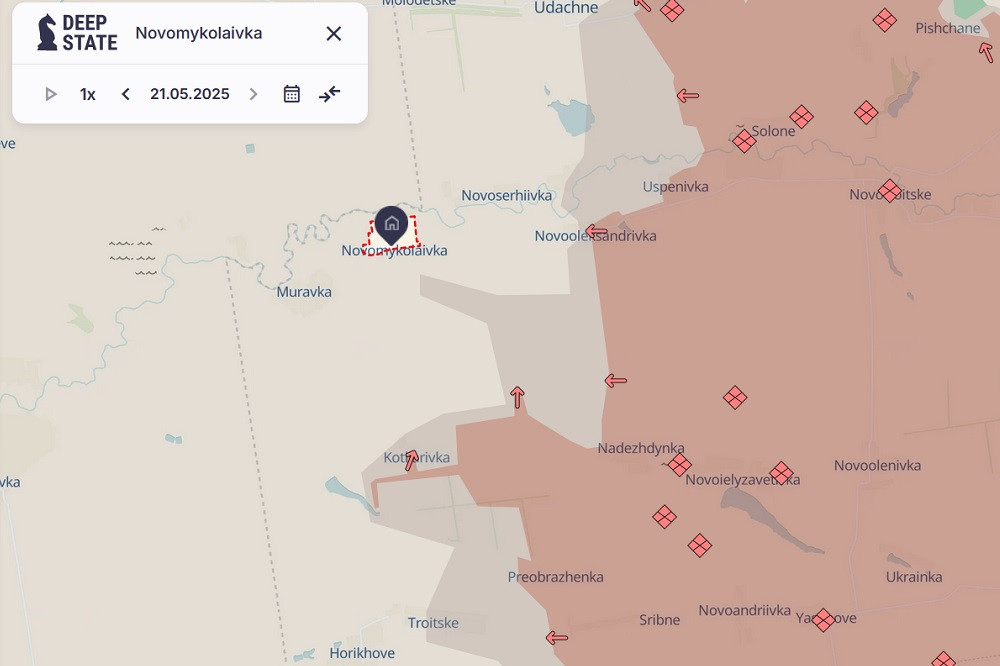This screenshot has width=1000, height=666.
Task: Click the unit marker near Novoielyzavetivka
Action: [782, 473]
